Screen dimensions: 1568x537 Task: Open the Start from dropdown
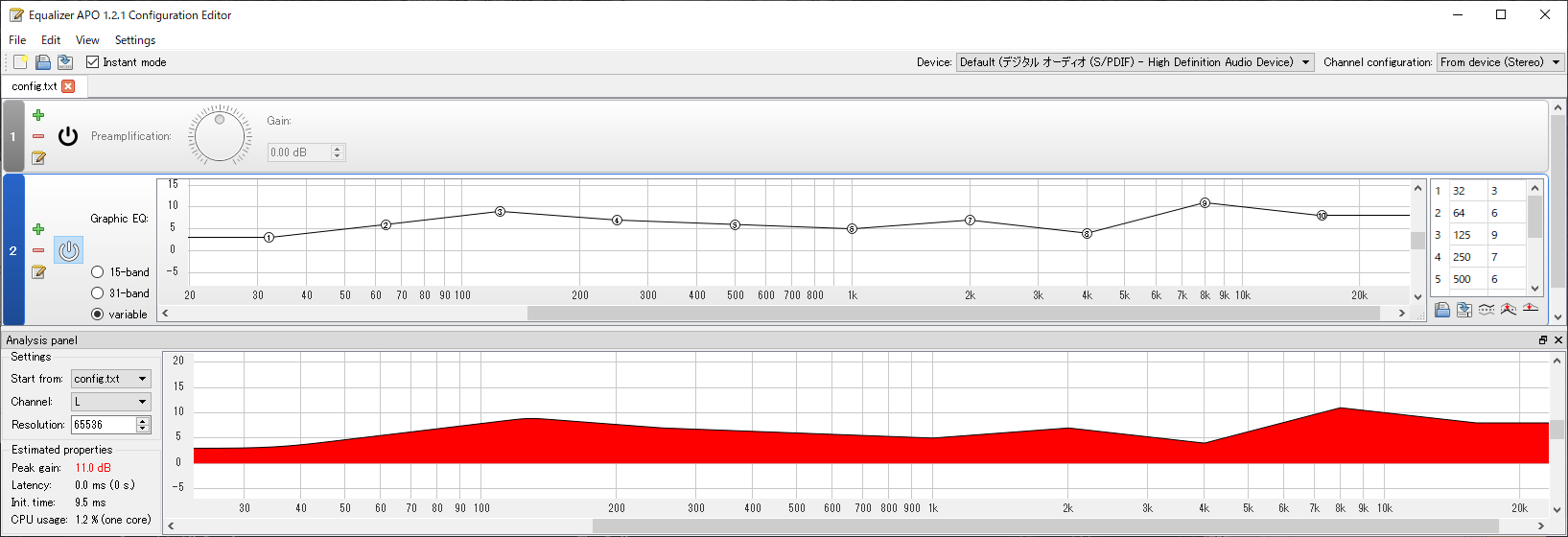coord(111,379)
